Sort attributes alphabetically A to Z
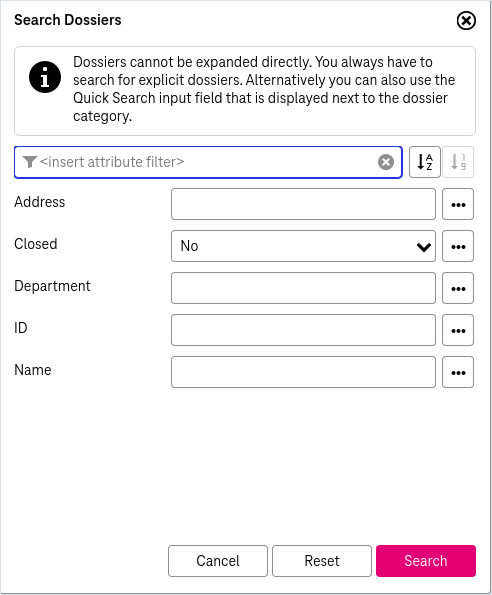 (424, 162)
